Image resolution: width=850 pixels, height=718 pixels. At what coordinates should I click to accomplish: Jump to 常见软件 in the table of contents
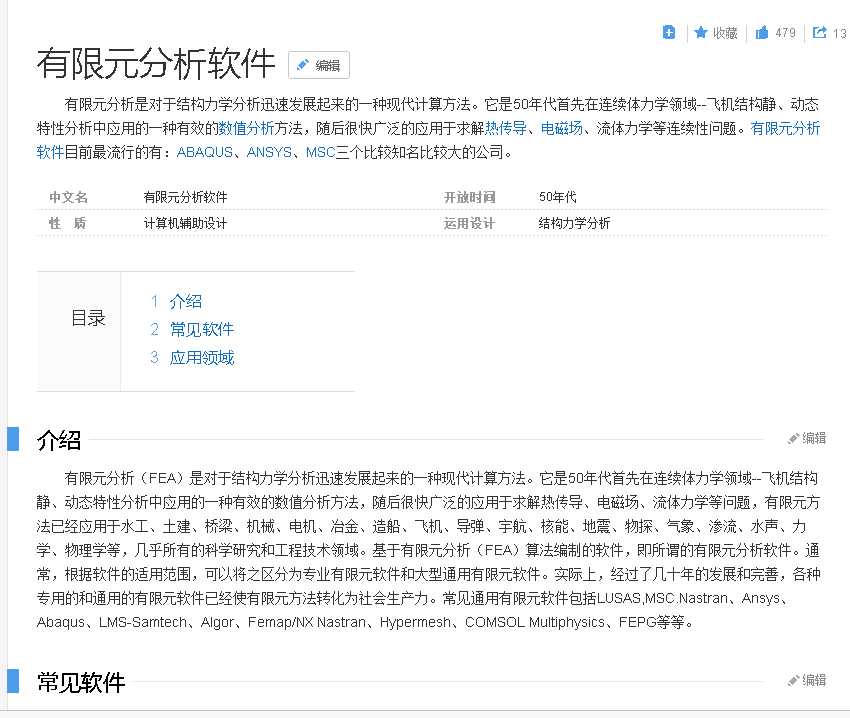(x=202, y=329)
